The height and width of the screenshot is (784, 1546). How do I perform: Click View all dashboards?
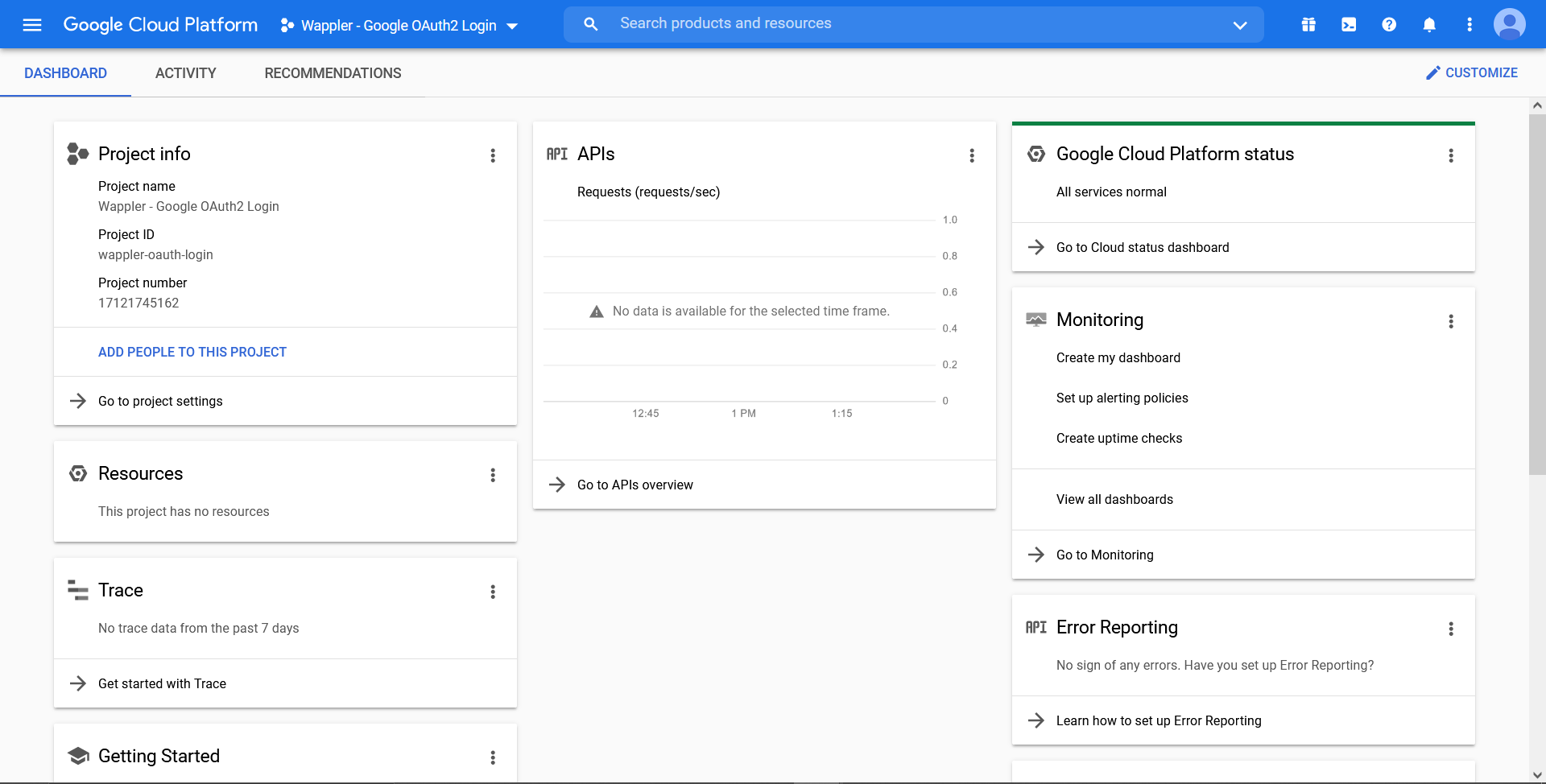pos(1114,499)
